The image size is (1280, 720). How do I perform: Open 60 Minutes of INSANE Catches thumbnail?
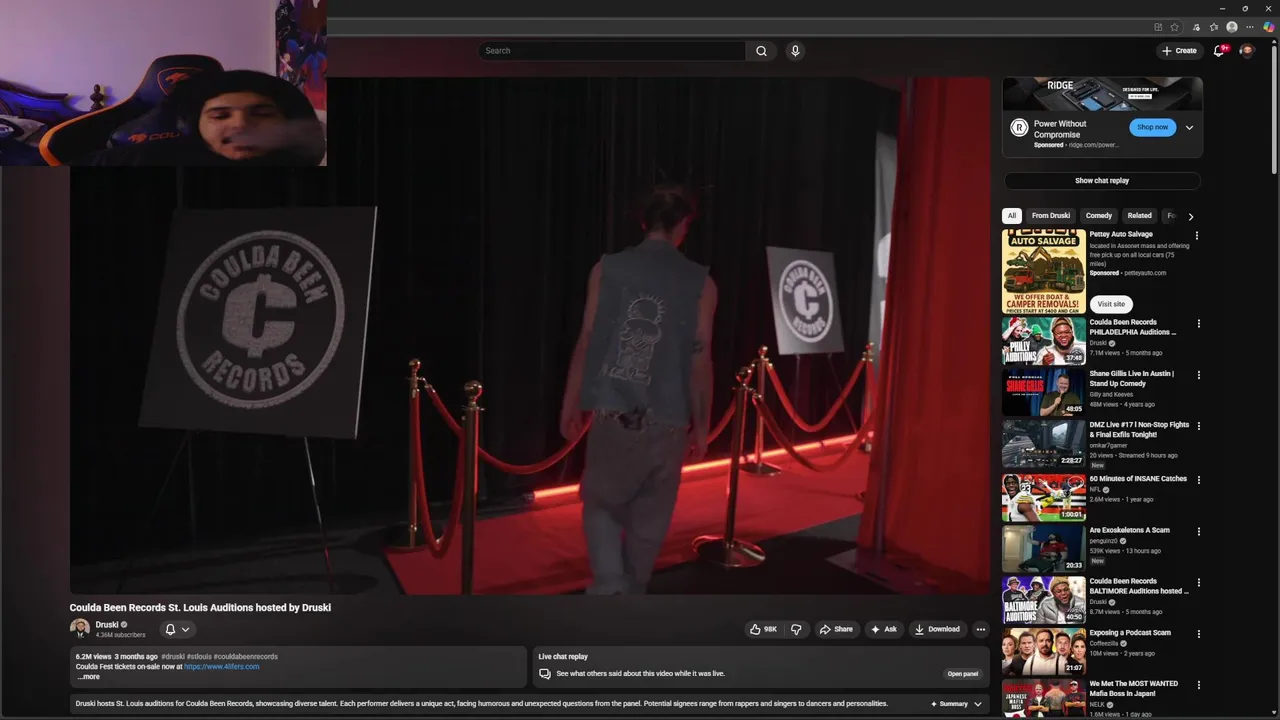pos(1044,497)
